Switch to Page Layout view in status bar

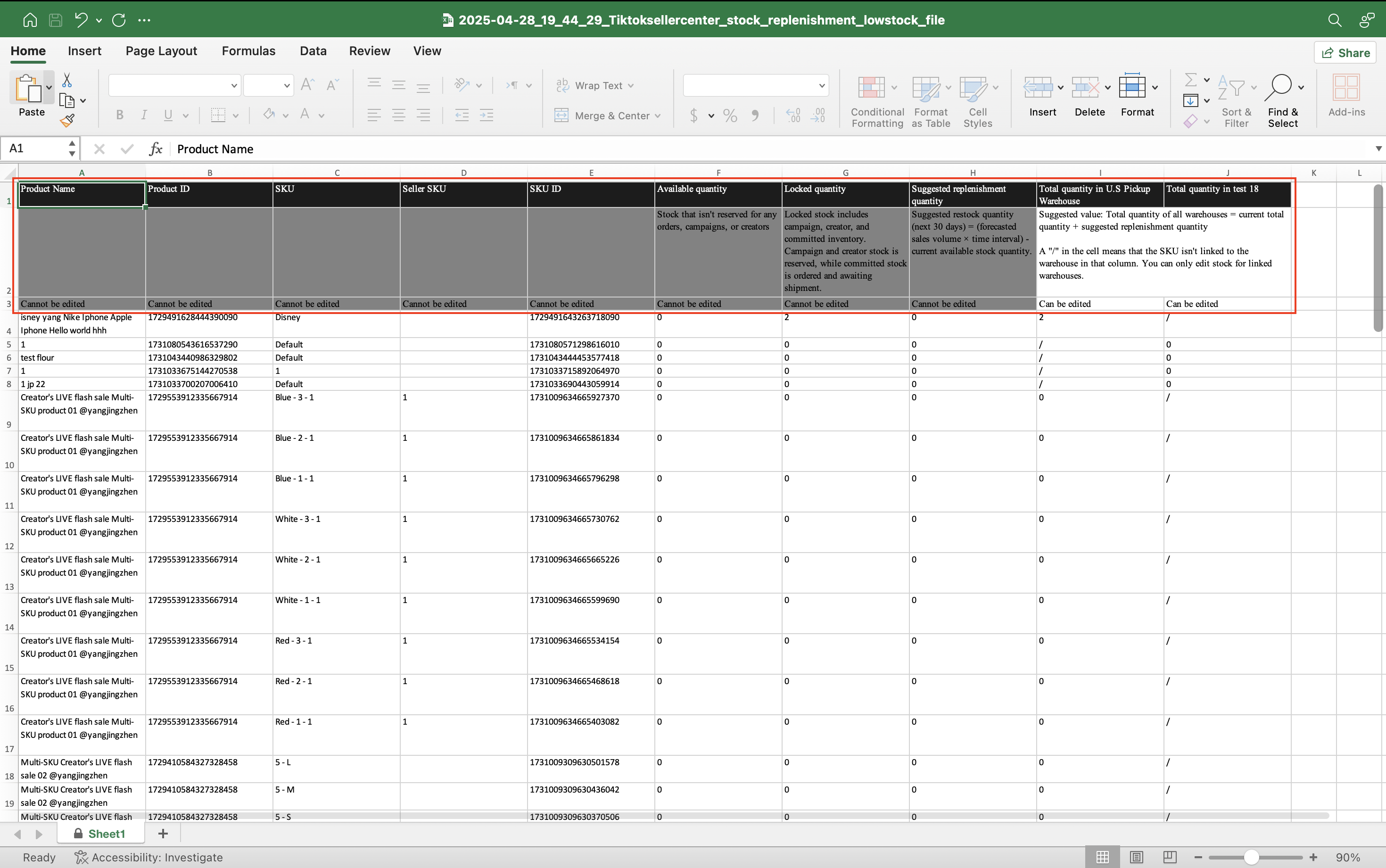pos(1136,857)
